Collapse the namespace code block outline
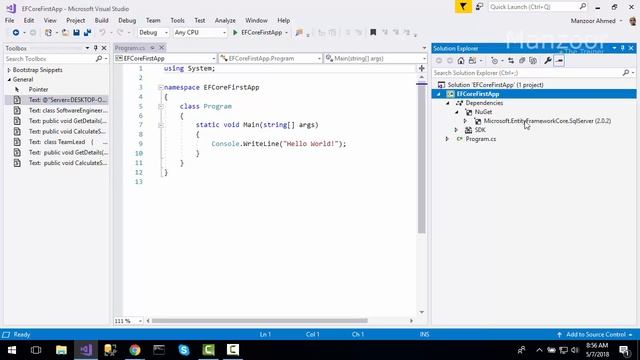The width and height of the screenshot is (640, 360). pyautogui.click(x=161, y=87)
